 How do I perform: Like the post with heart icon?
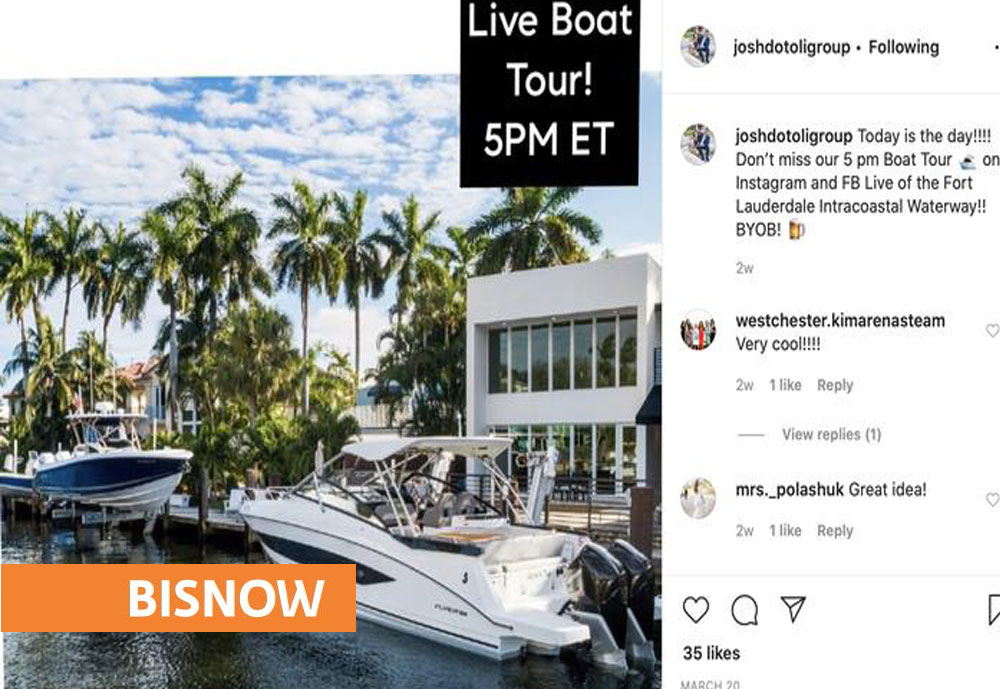tap(696, 610)
